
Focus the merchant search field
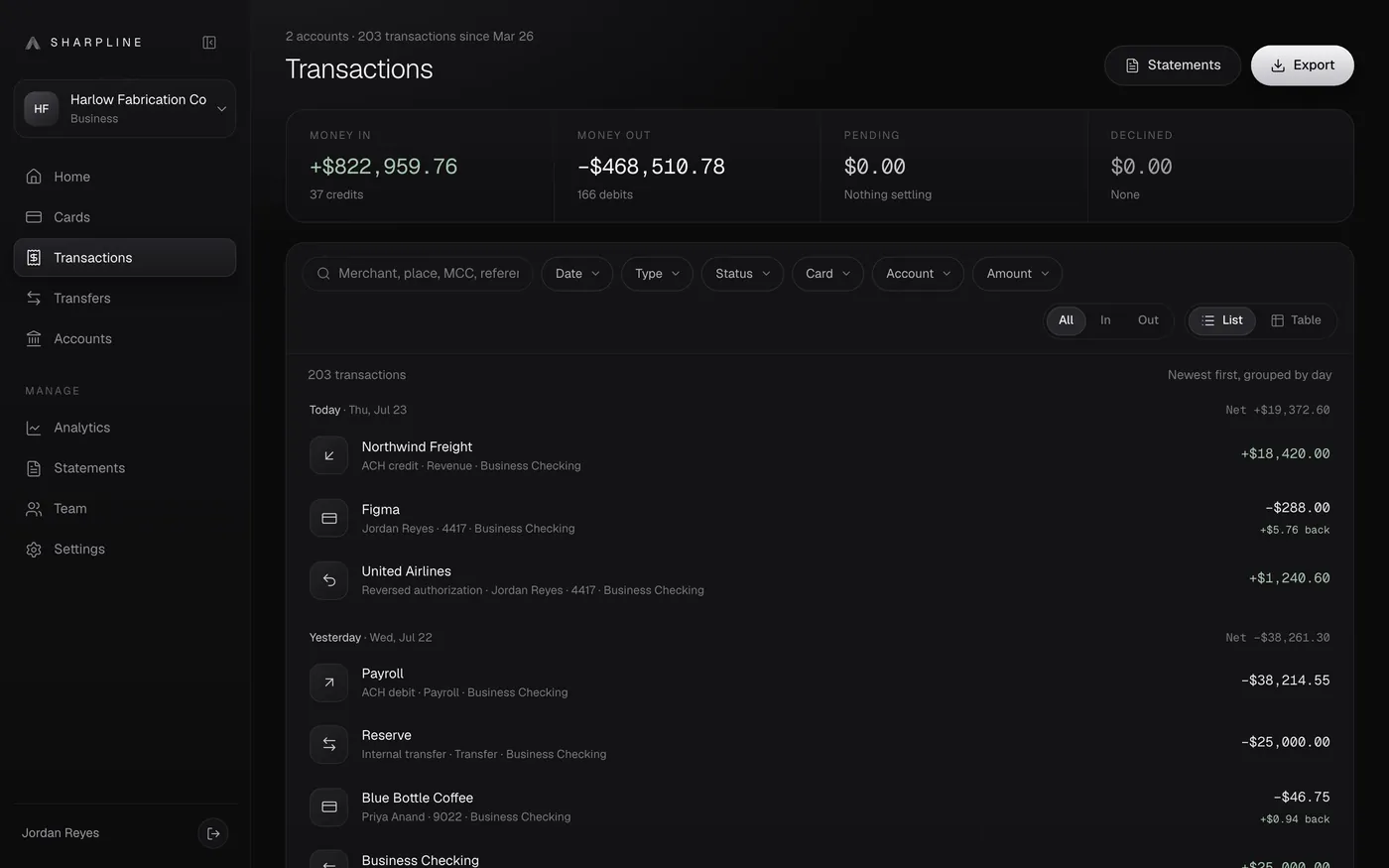(418, 274)
